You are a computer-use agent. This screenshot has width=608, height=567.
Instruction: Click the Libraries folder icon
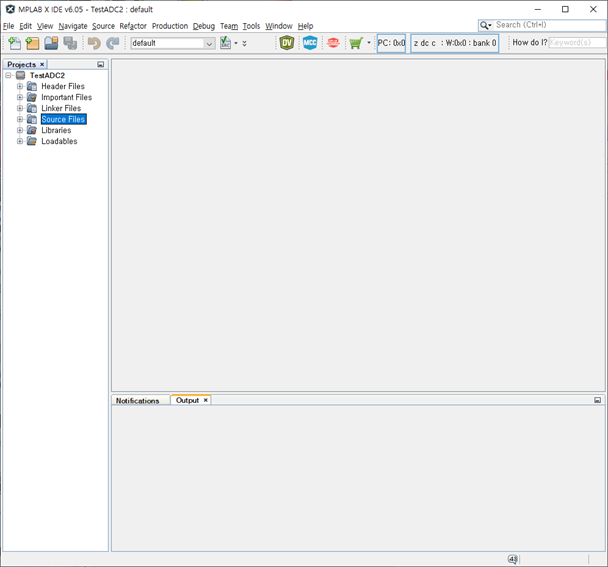point(32,130)
